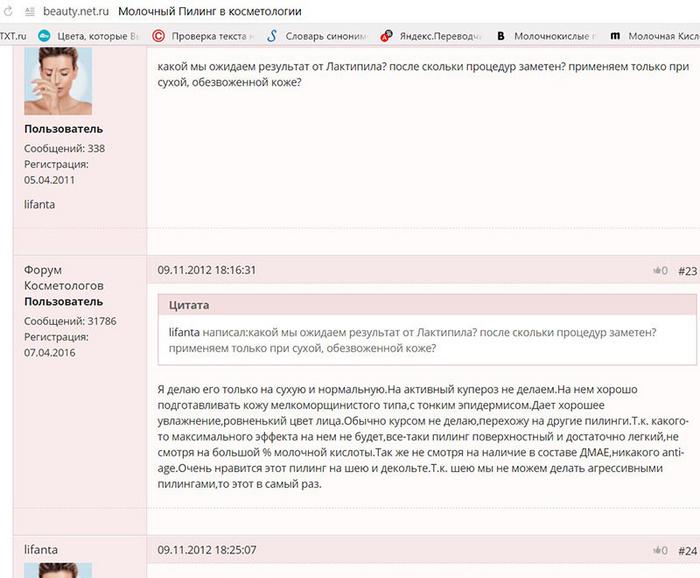Click the post #23 timestamp 09.11.2012 18:16:31
This screenshot has width=700, height=578.
coord(207,270)
